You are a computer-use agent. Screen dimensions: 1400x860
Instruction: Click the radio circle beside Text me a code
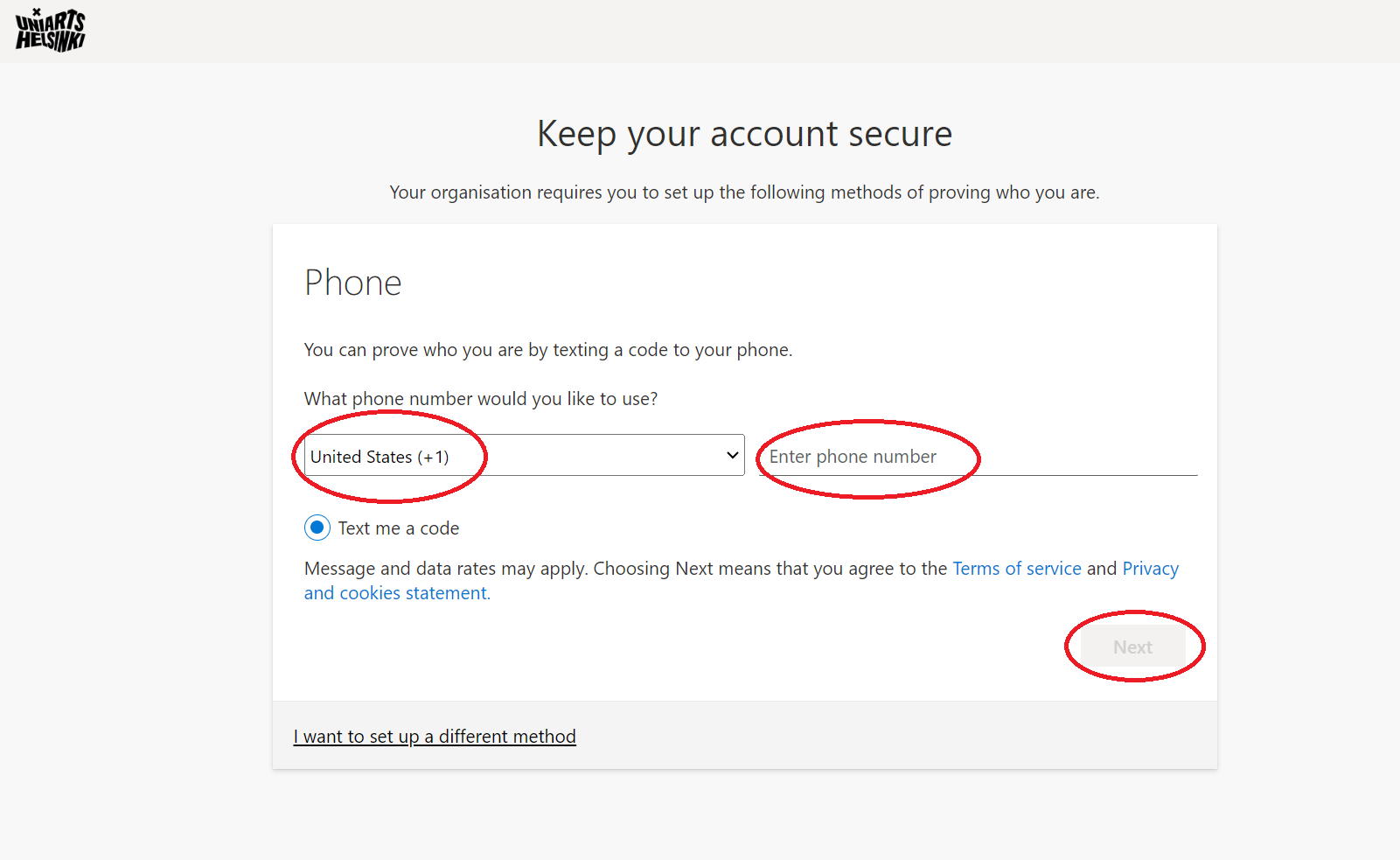[x=317, y=528]
